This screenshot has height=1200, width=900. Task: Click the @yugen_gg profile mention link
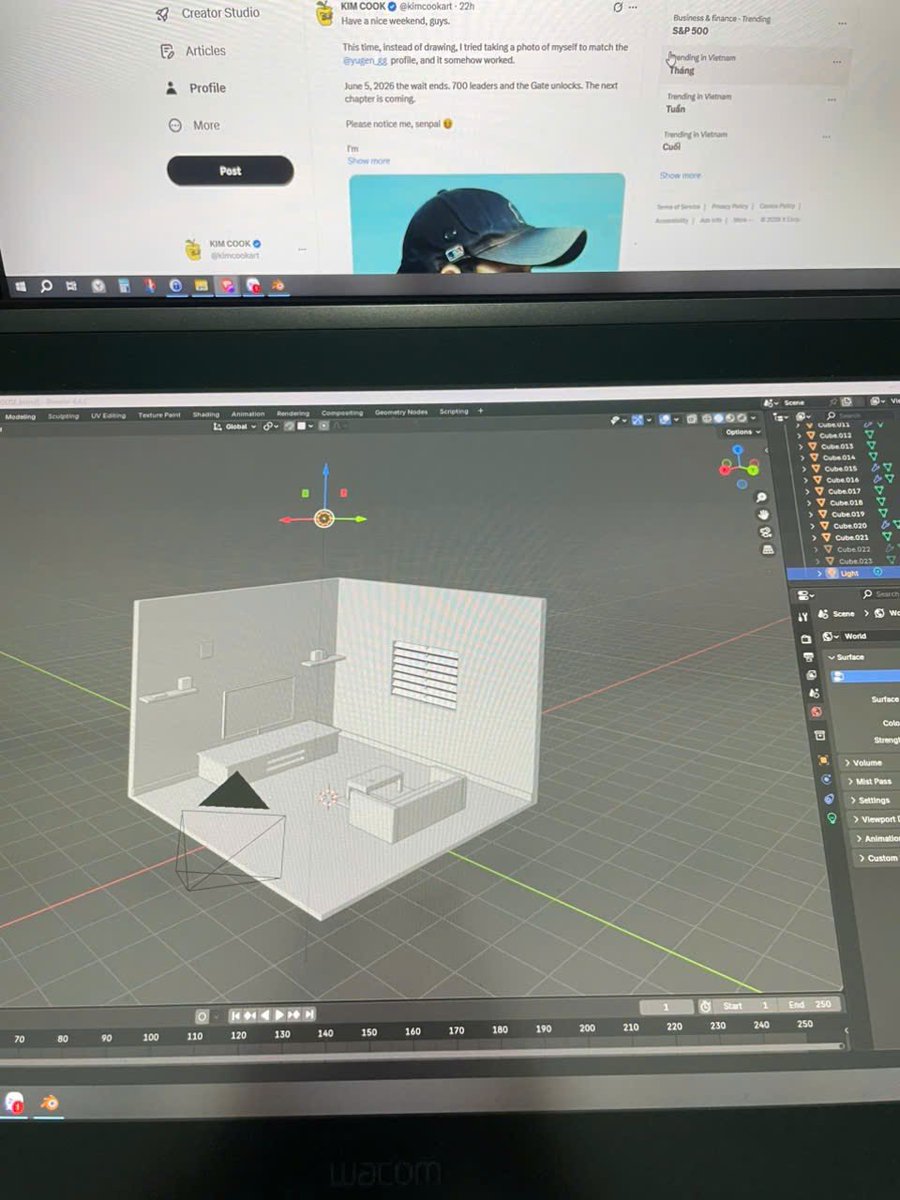pos(365,60)
